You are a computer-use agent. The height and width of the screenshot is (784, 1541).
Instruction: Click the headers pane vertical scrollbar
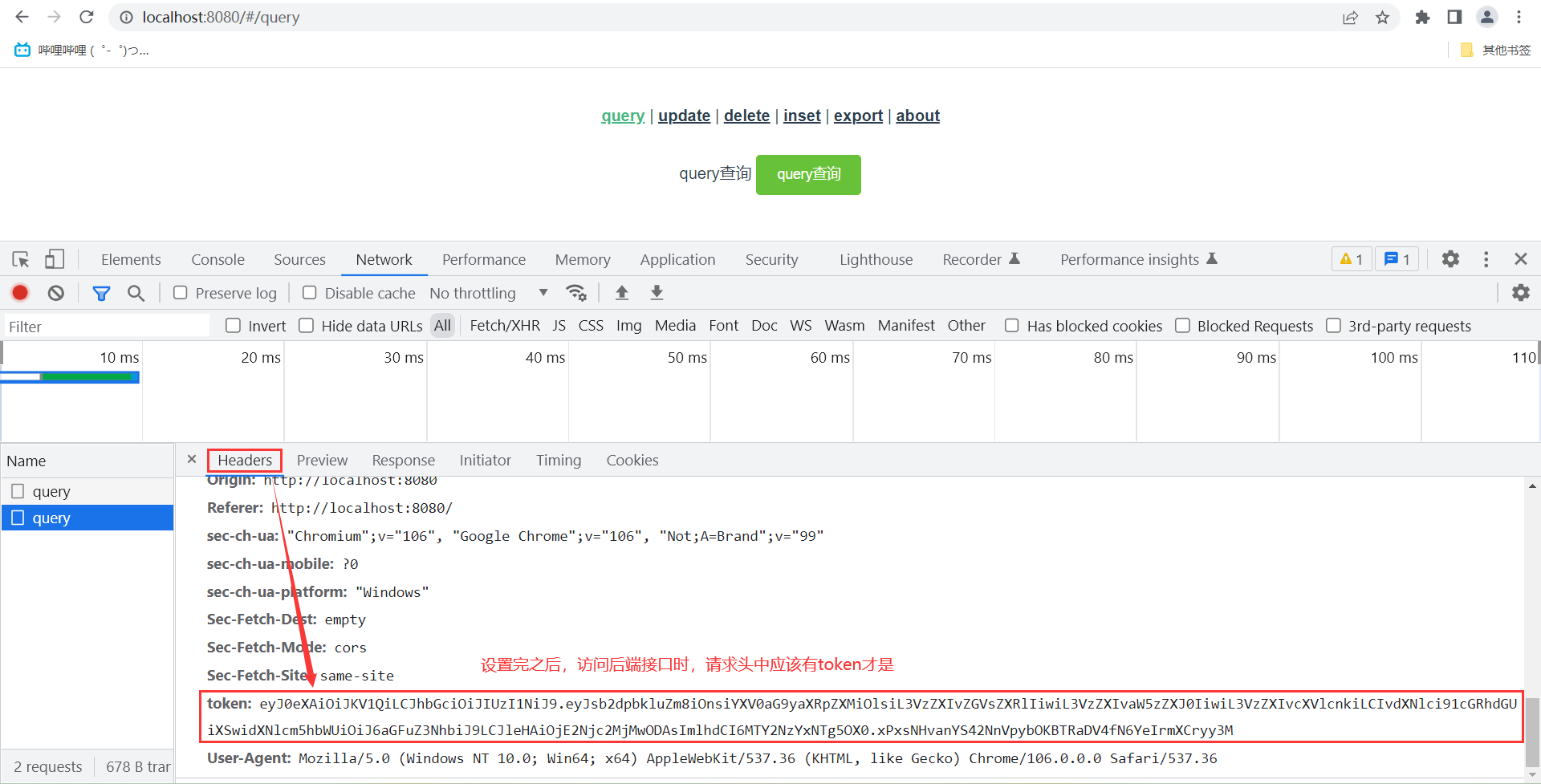[x=1533, y=733]
